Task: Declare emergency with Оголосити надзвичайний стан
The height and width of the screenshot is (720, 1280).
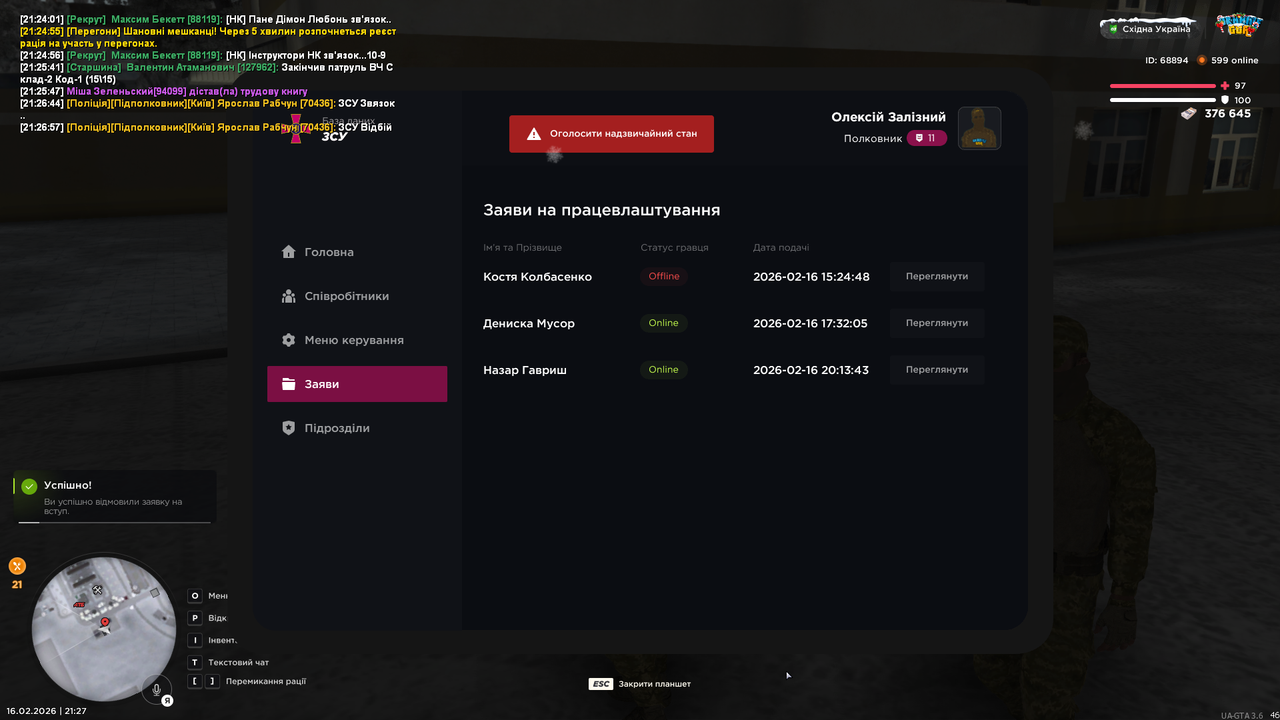Action: point(611,133)
